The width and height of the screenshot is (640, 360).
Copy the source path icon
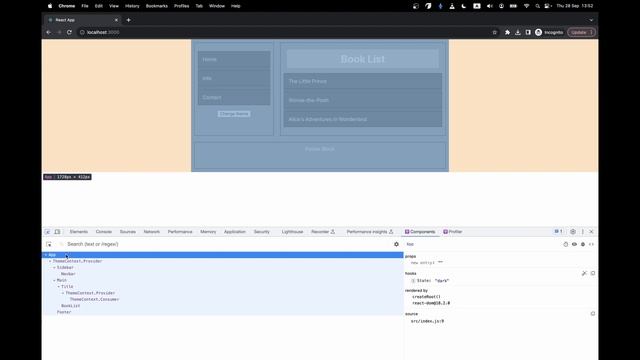pos(593,313)
